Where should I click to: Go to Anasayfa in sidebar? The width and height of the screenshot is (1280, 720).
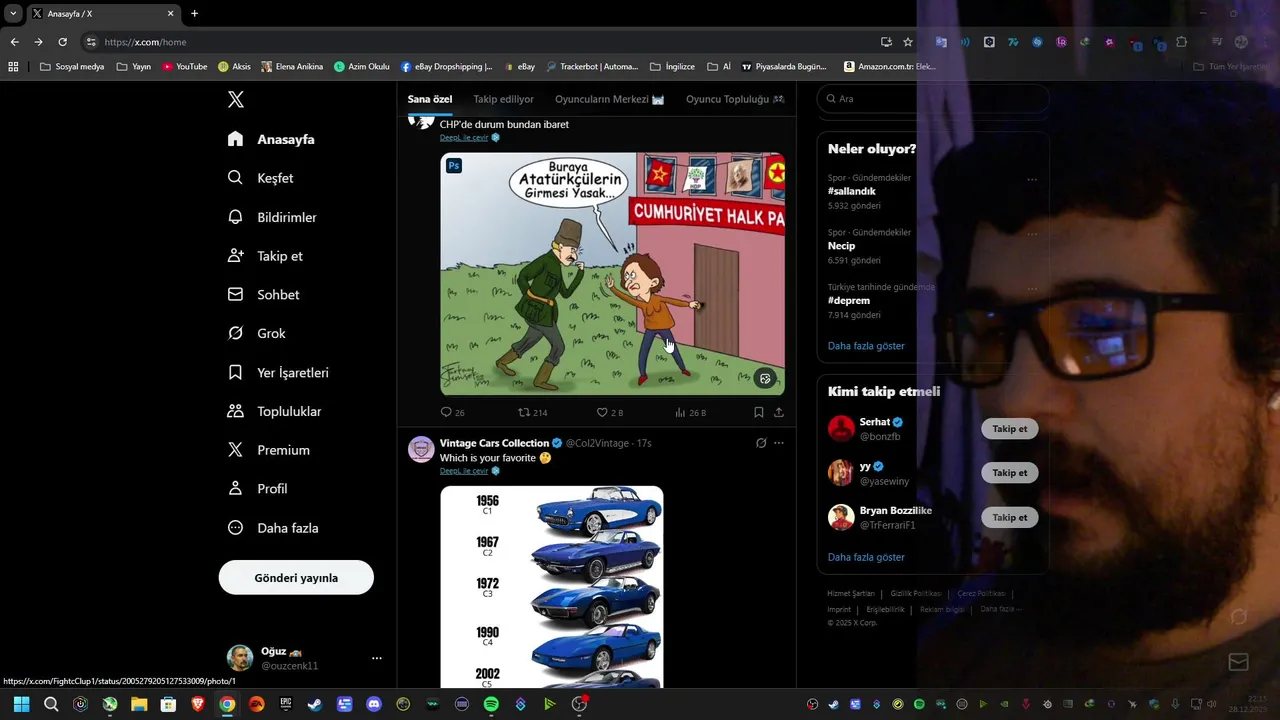point(271,139)
